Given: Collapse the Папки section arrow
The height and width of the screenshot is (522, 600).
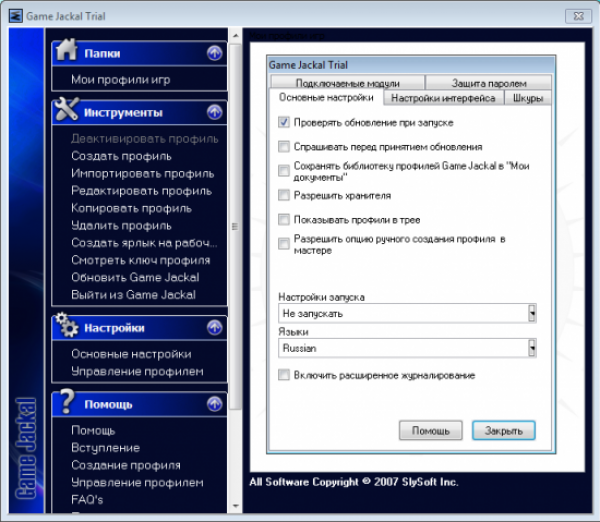Looking at the screenshot, I should pyautogui.click(x=215, y=53).
